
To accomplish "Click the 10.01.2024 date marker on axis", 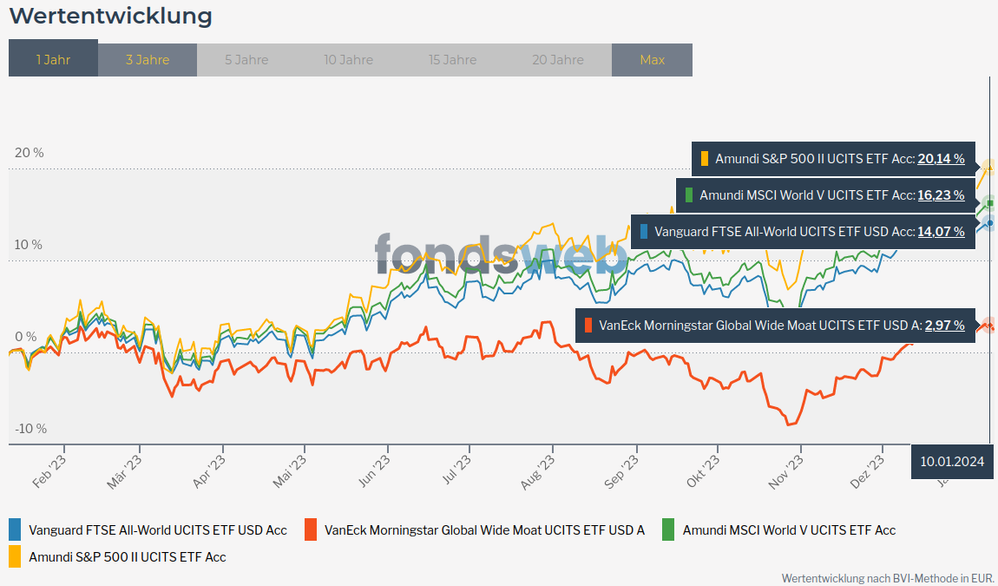I will click(x=953, y=460).
